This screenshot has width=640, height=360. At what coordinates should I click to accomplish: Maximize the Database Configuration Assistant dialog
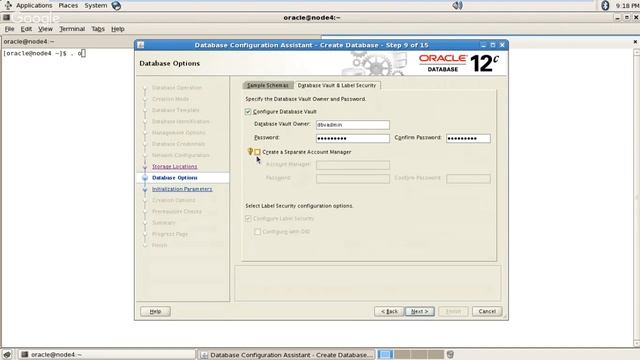pyautogui.click(x=493, y=45)
